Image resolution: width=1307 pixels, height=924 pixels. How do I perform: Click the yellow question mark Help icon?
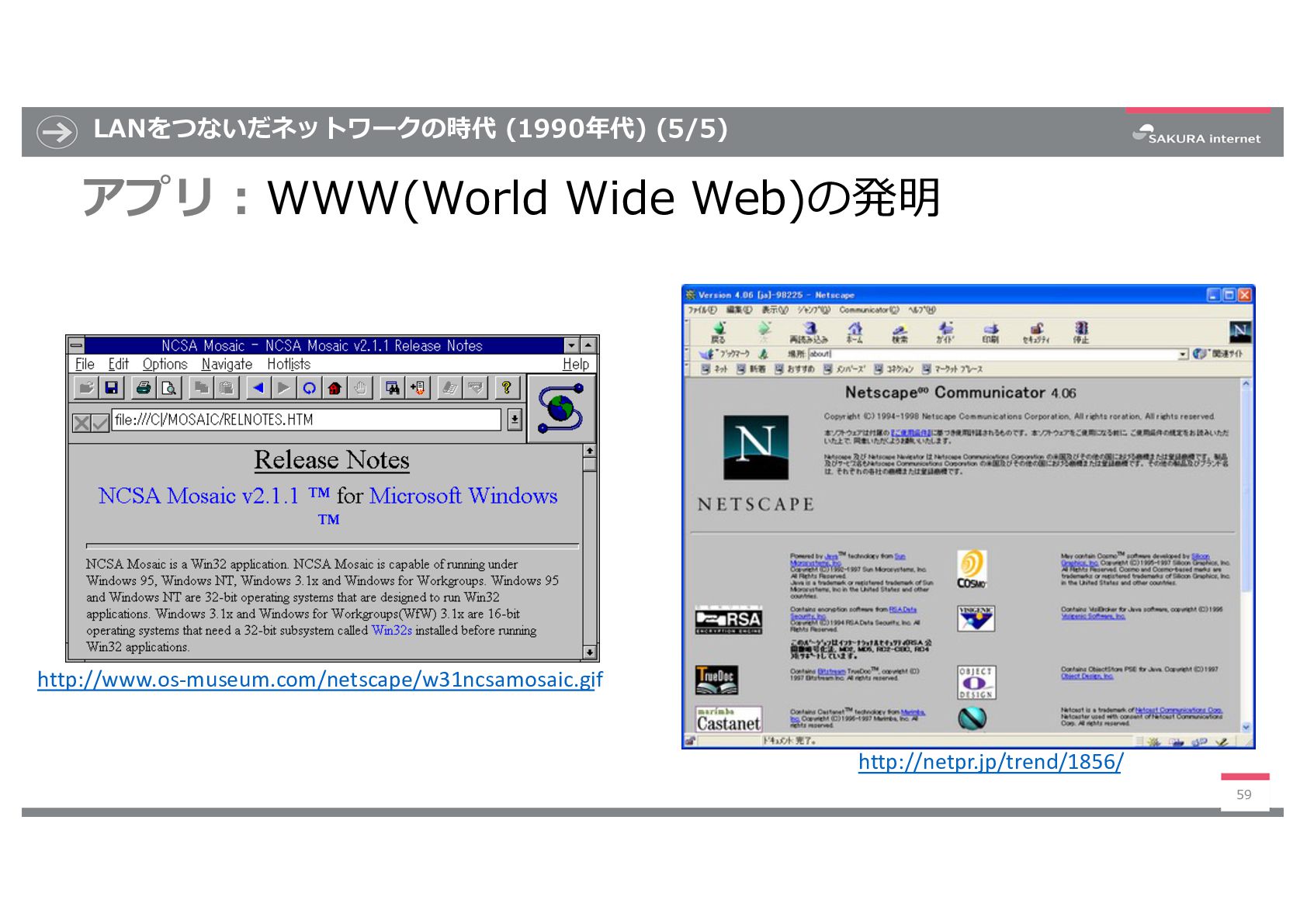click(x=507, y=387)
